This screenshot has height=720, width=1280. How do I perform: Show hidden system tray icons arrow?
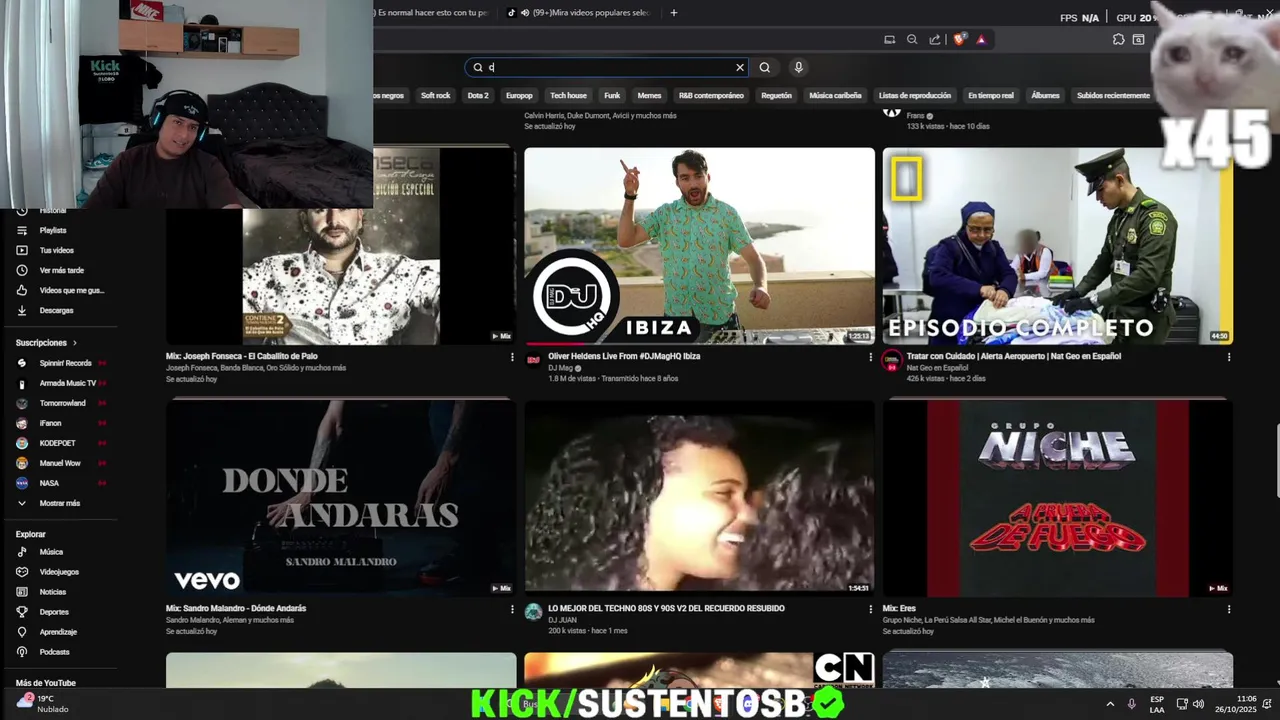click(x=1109, y=704)
